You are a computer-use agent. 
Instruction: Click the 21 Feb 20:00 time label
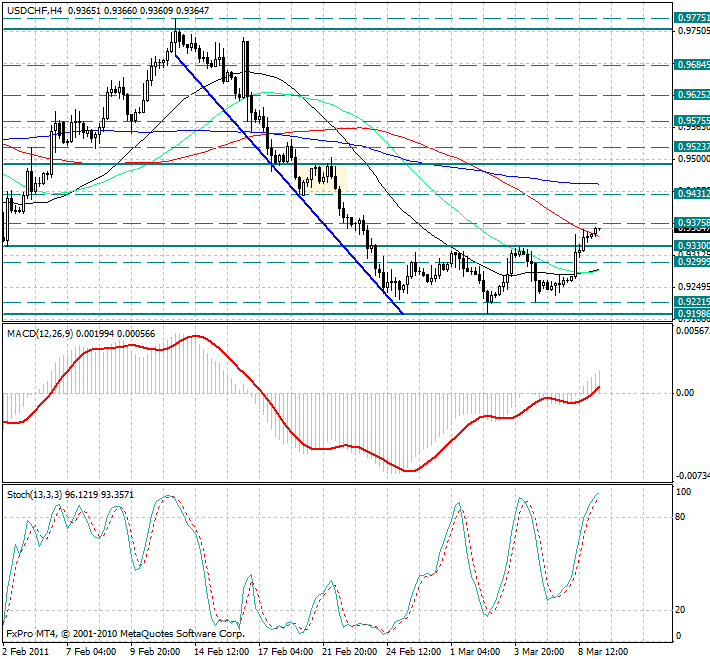(x=350, y=651)
